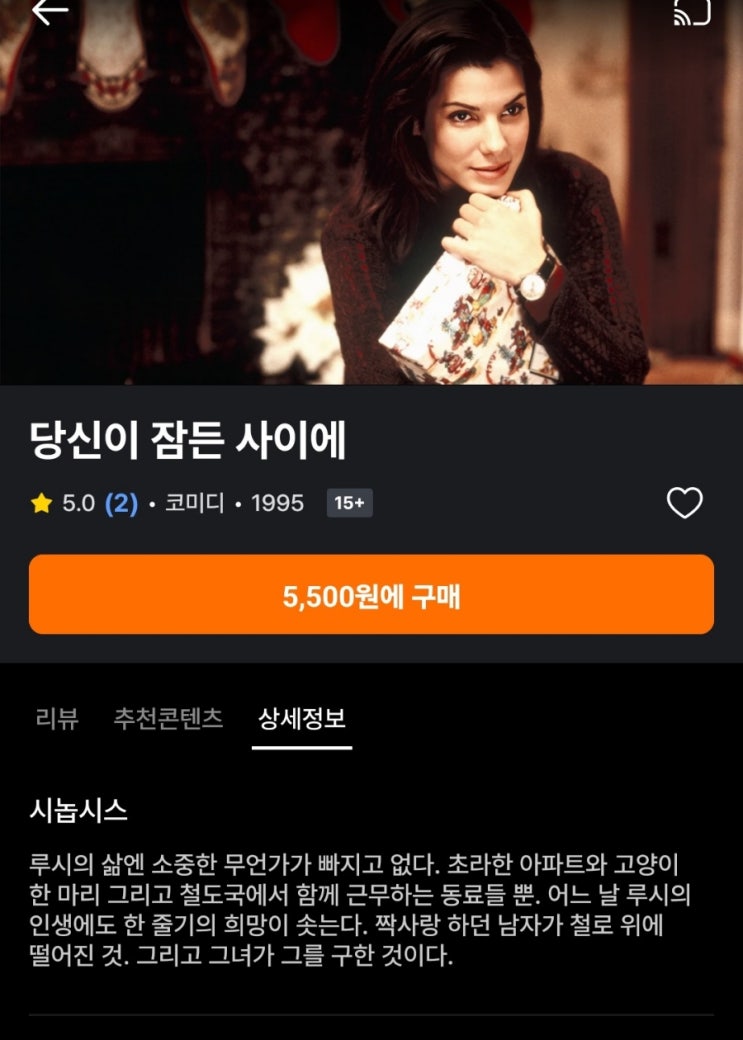Select the 코미디 genre label

(195, 503)
